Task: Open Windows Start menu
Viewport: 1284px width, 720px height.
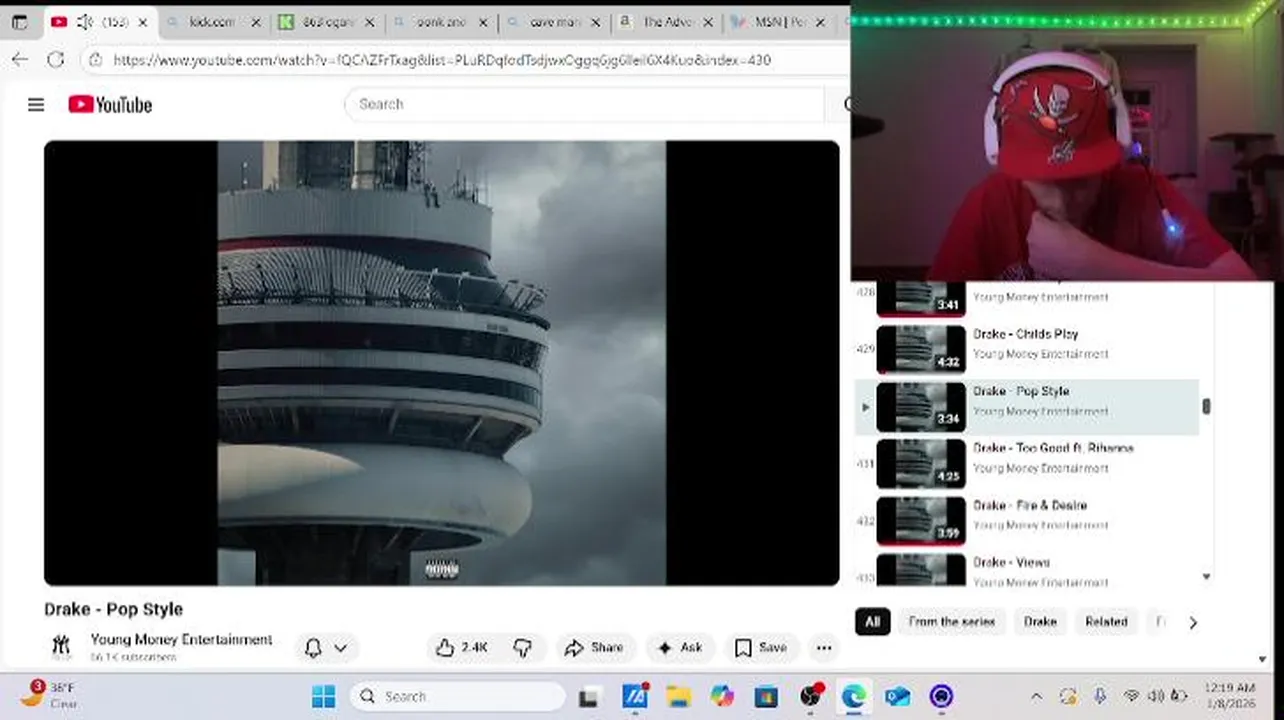Action: click(323, 696)
